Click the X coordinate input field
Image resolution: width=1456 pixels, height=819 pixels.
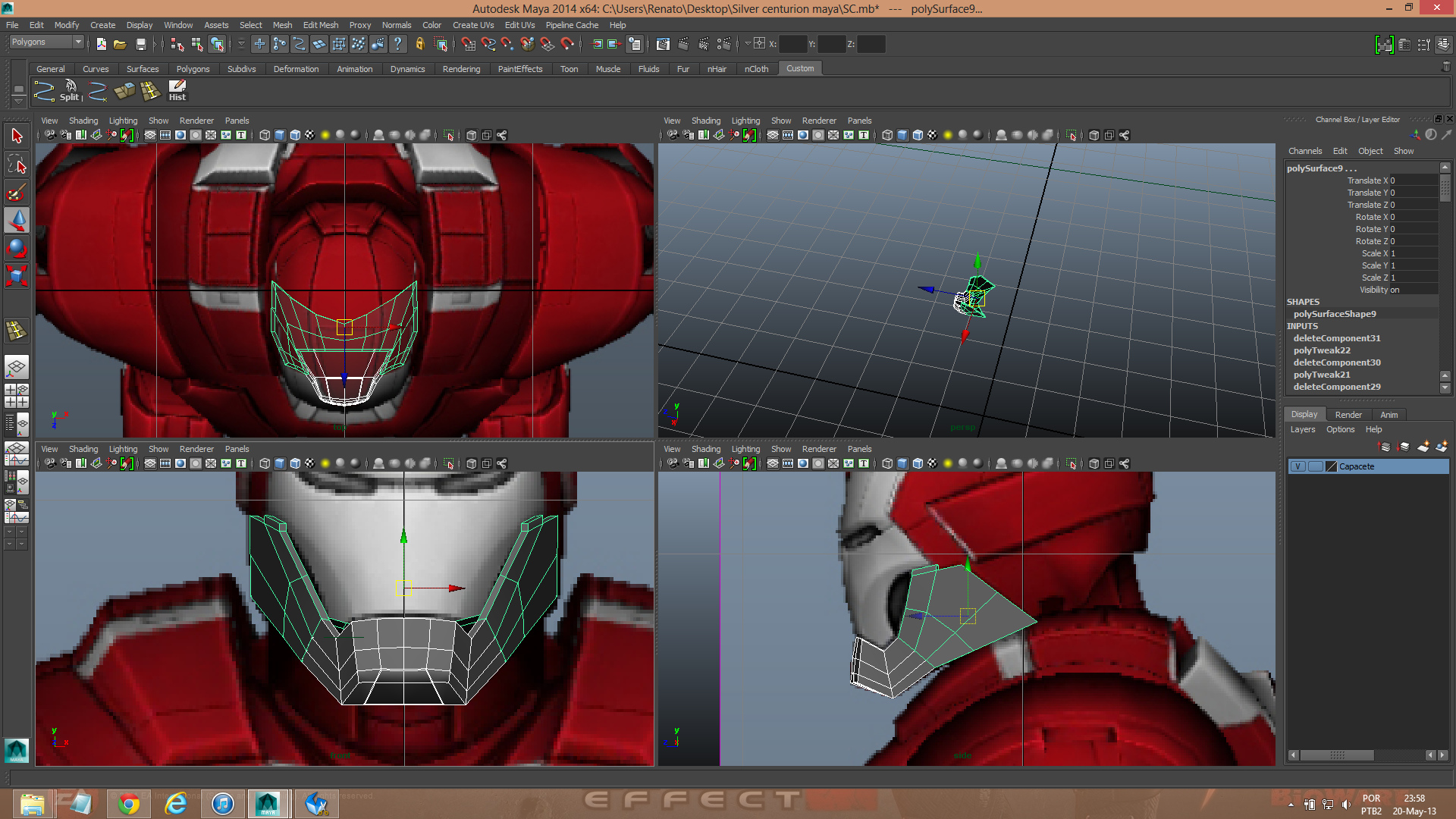pos(792,44)
